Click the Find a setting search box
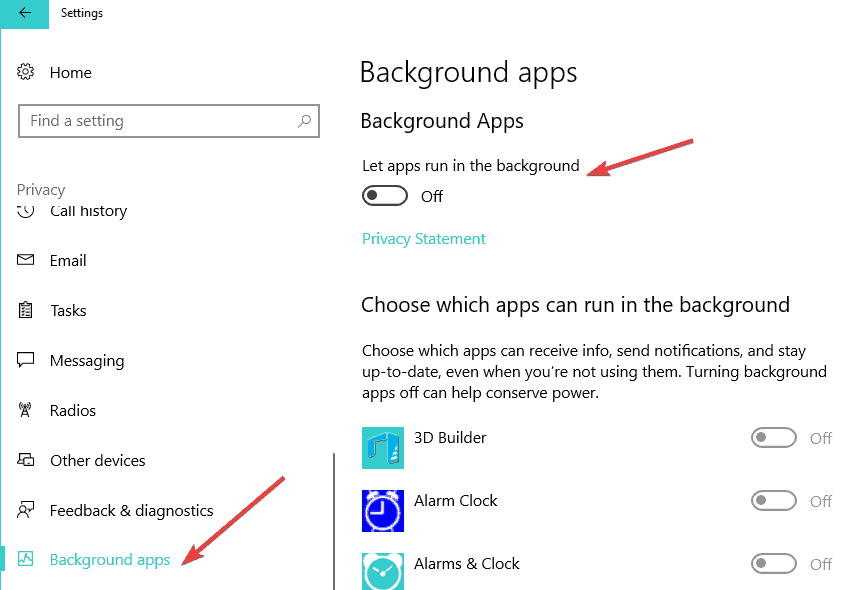Viewport: 848px width, 590px height. tap(160, 121)
